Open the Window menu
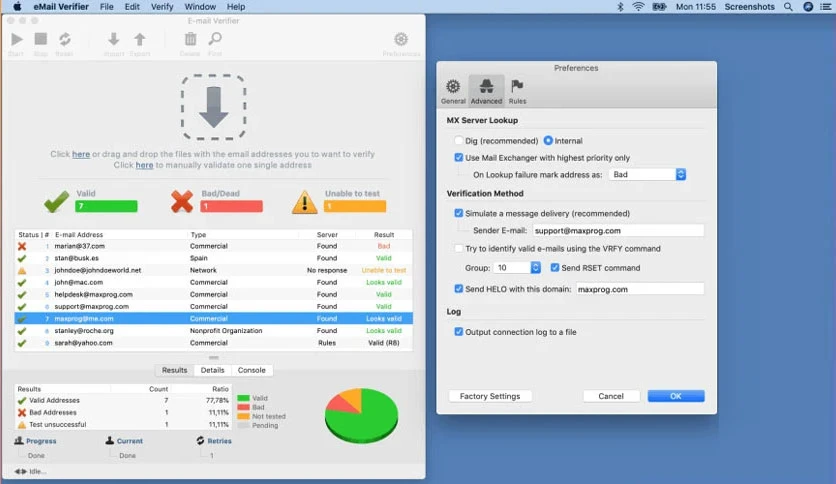 click(200, 7)
